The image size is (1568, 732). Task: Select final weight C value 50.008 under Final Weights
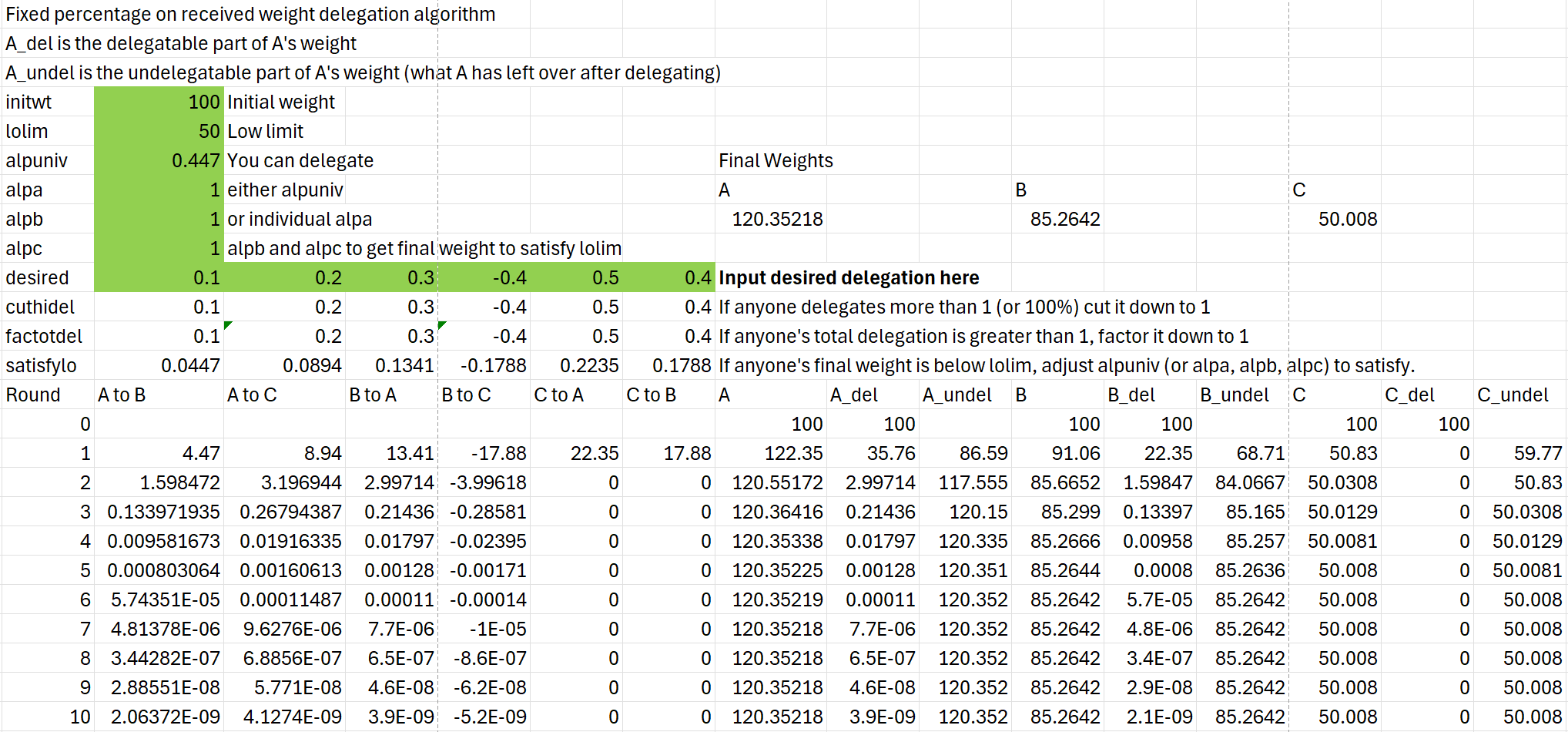[x=1335, y=219]
